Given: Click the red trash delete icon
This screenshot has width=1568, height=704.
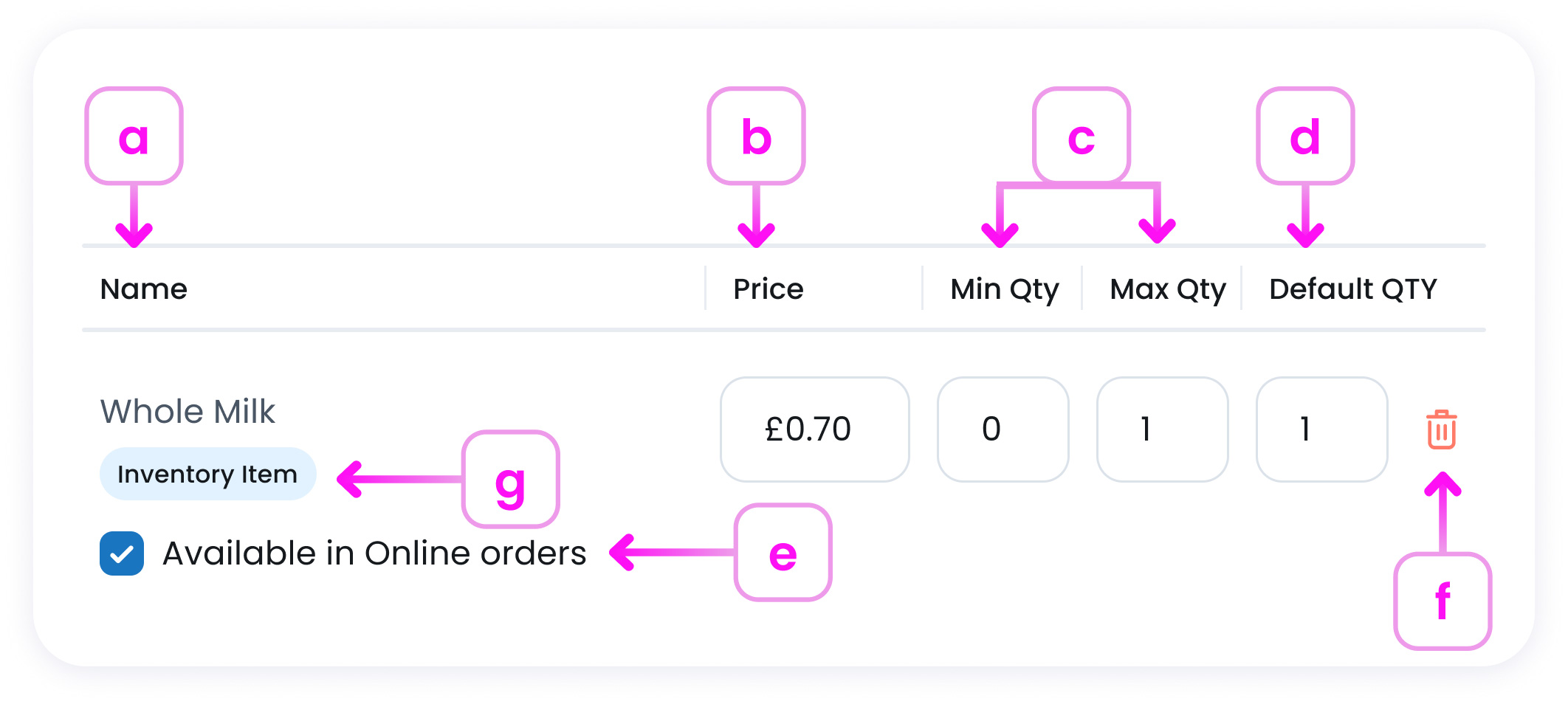Looking at the screenshot, I should [1441, 429].
